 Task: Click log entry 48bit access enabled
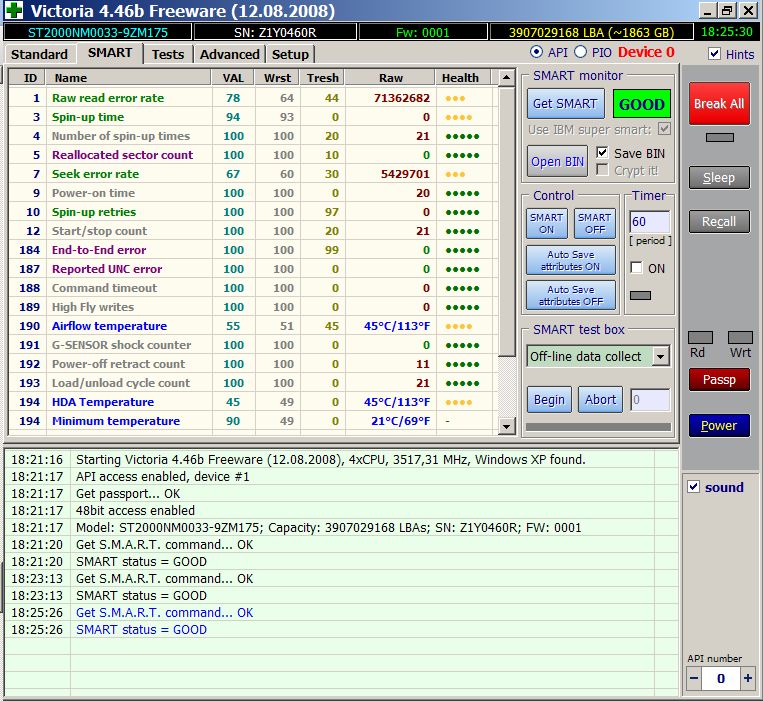coord(135,510)
